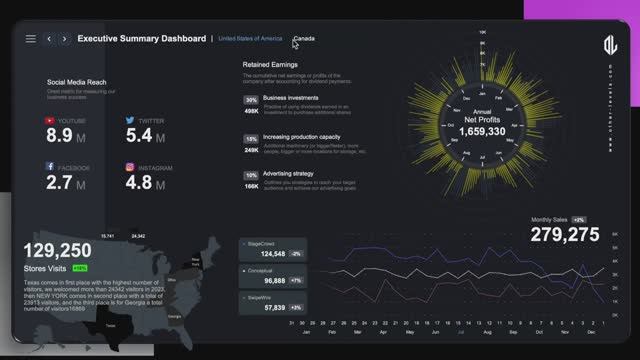Click Facebook reach value 2.7 M

pos(66,182)
